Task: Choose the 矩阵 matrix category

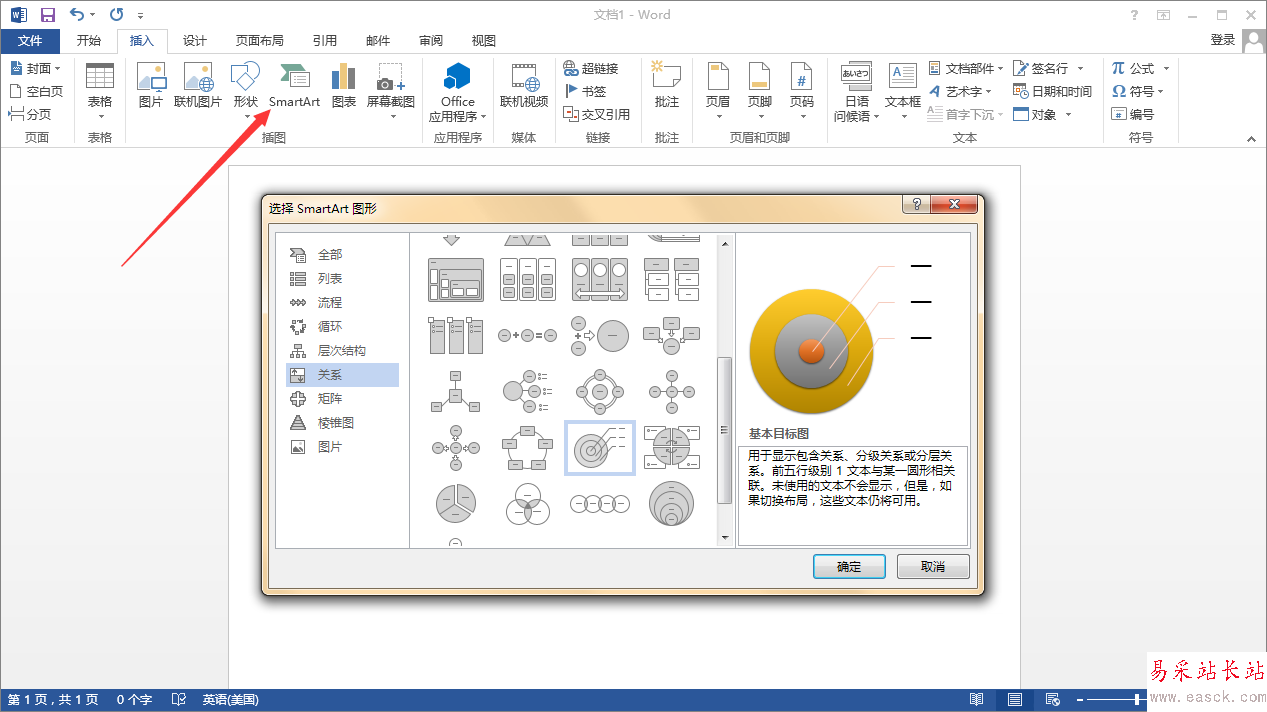Action: coord(342,399)
